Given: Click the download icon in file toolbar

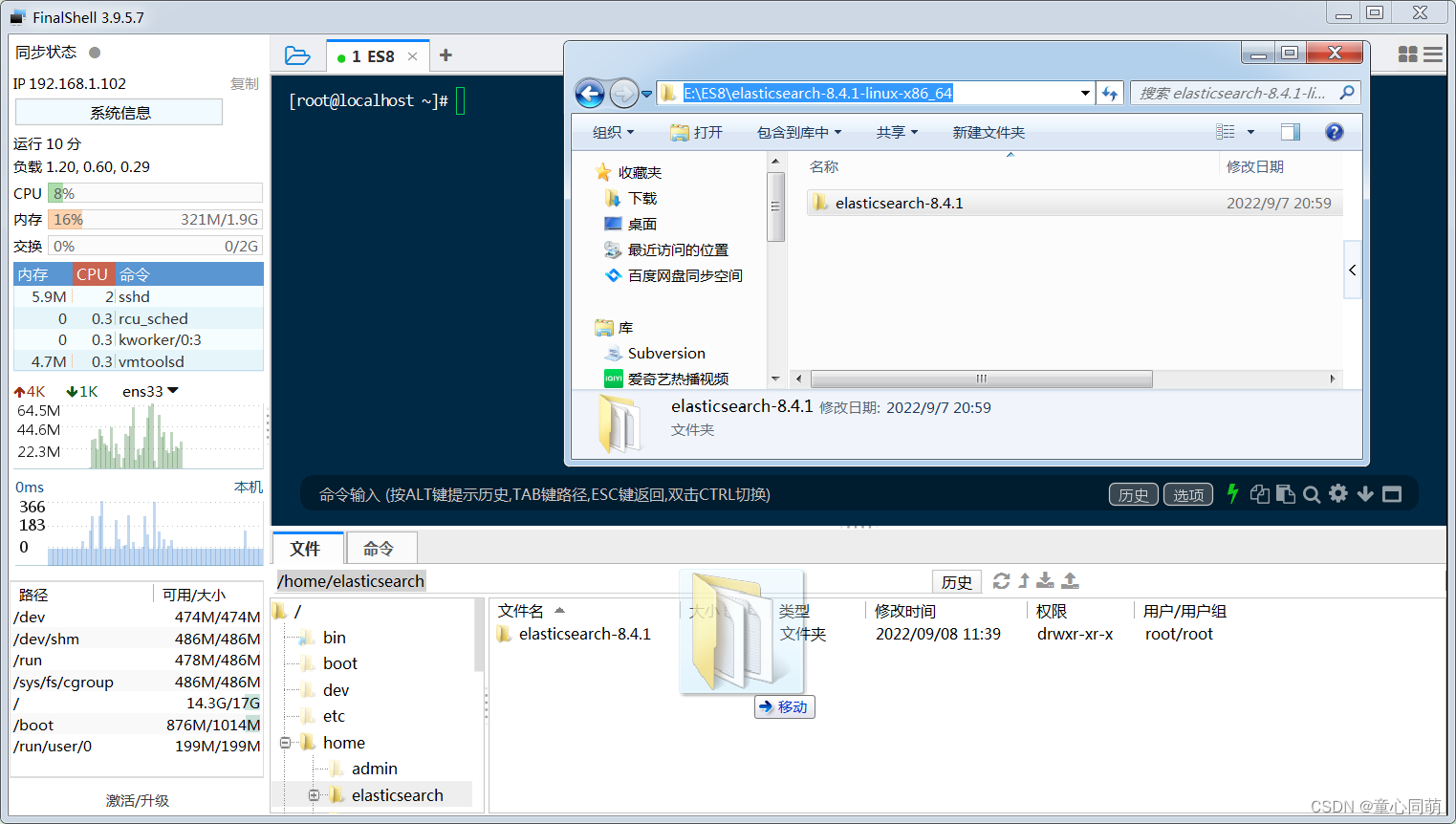Looking at the screenshot, I should [x=1046, y=580].
